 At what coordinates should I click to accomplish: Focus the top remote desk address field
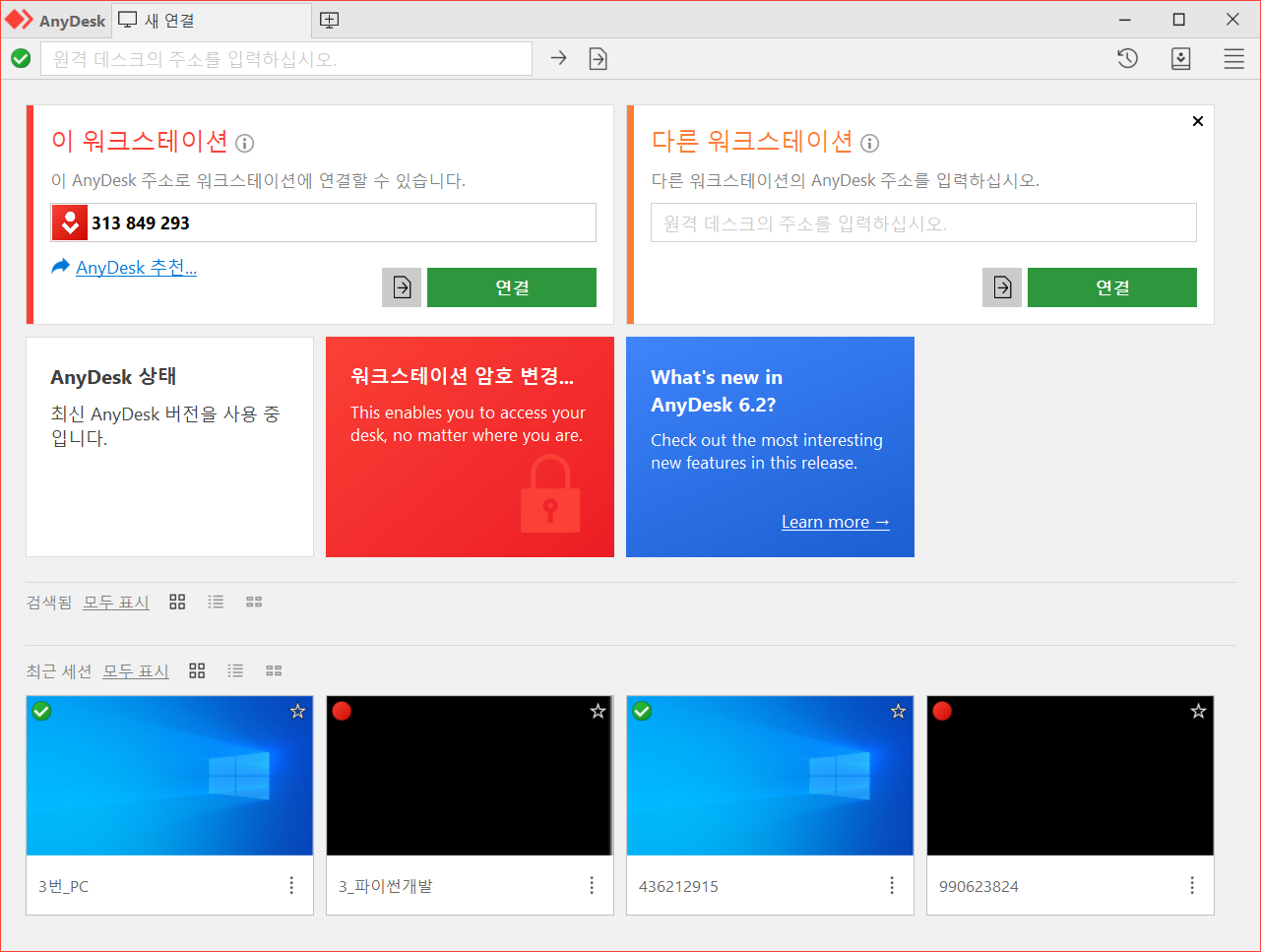pyautogui.click(x=286, y=59)
